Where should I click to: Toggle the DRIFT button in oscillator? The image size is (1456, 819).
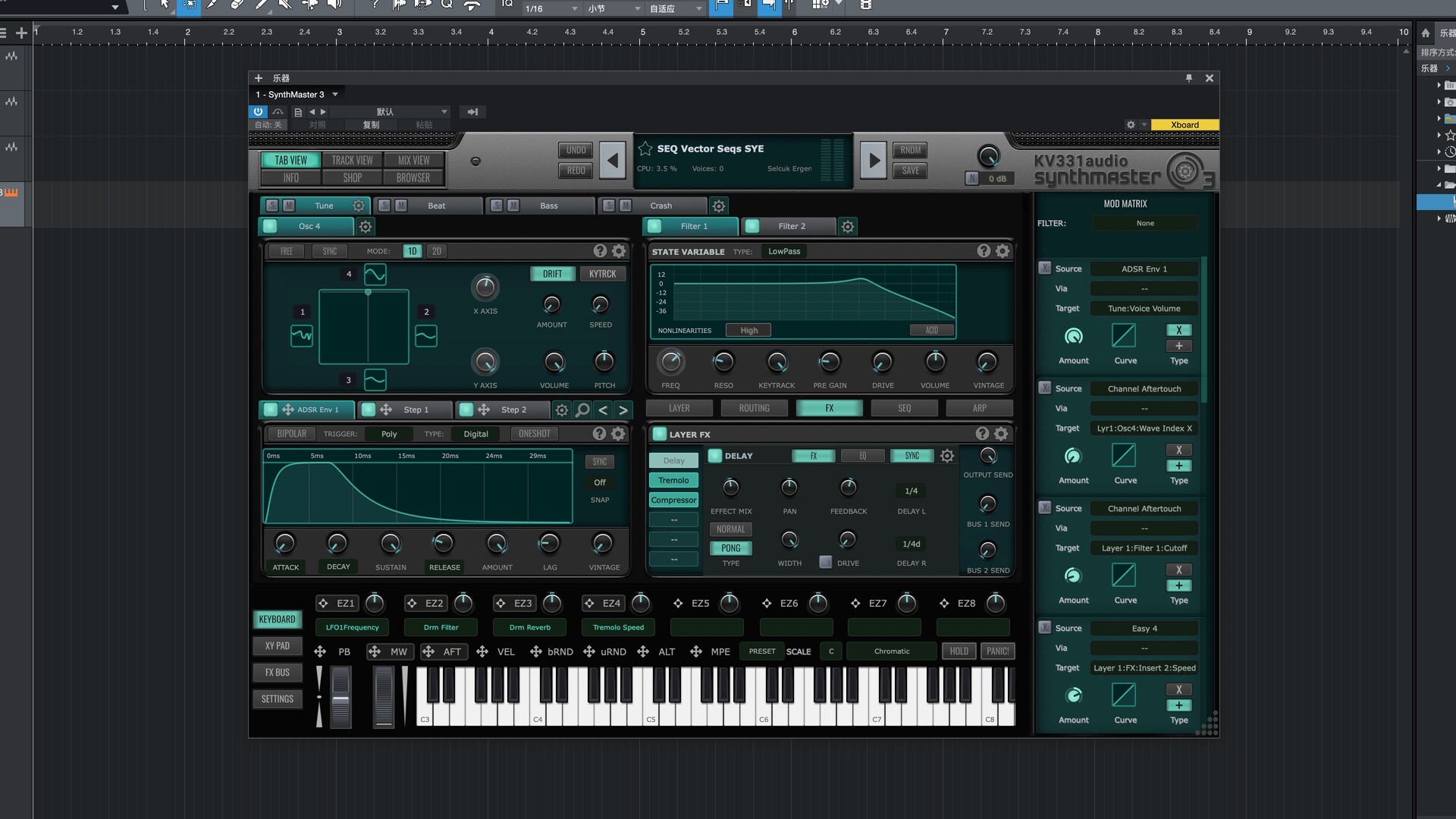coord(552,274)
